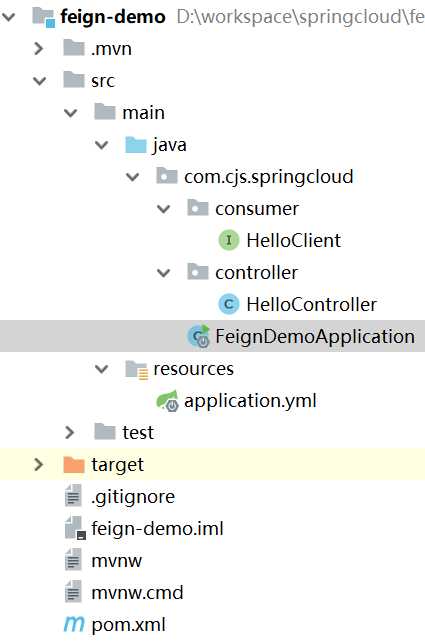The image size is (425, 642).
Task: Click the HelloController class icon
Action: tap(229, 304)
